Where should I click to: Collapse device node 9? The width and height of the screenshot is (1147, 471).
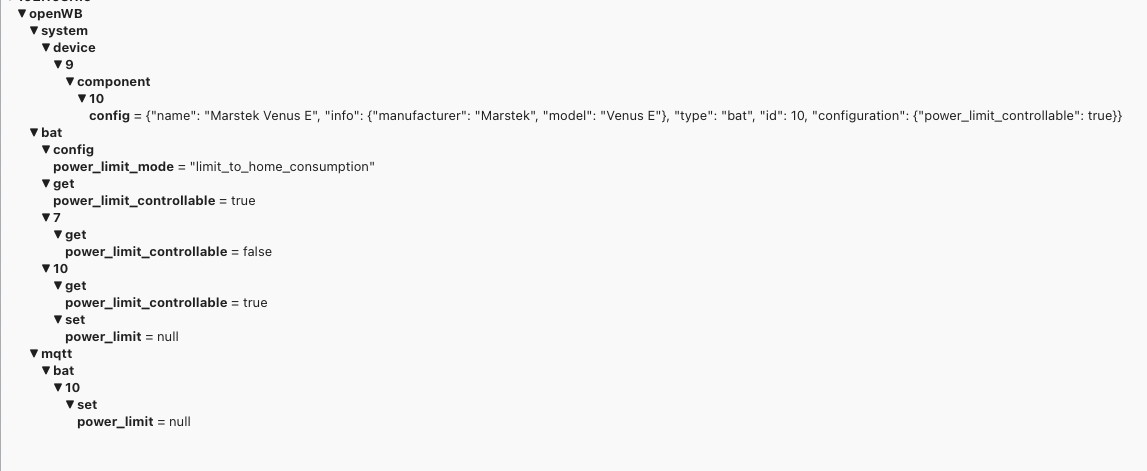(x=57, y=65)
